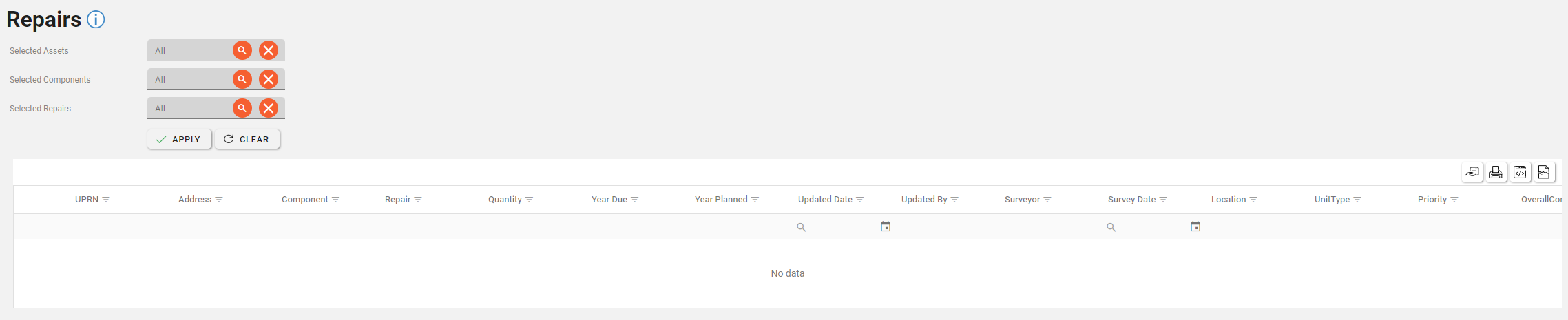The image size is (1568, 320).
Task: Sort by the Surveyor column header
Action: coord(1022,200)
